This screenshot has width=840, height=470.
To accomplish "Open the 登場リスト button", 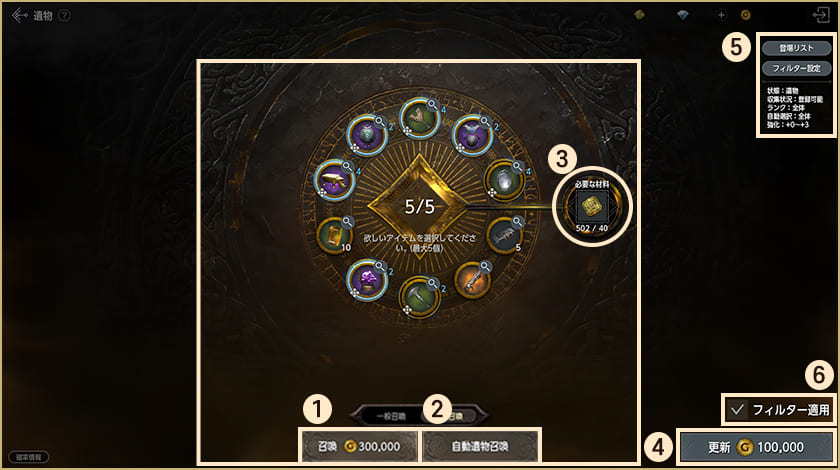I will pyautogui.click(x=796, y=48).
